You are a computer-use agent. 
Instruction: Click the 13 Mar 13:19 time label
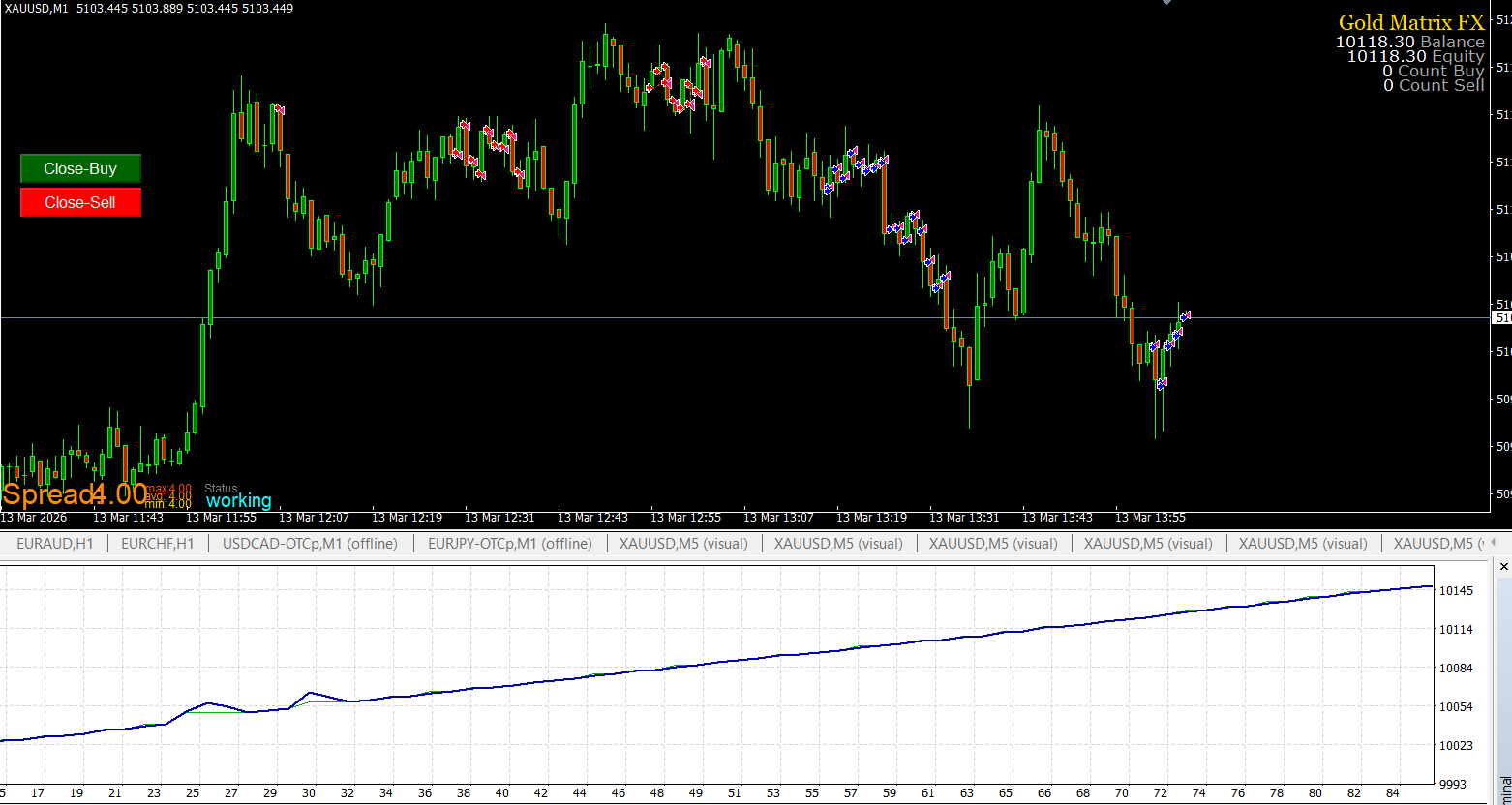[x=871, y=518]
